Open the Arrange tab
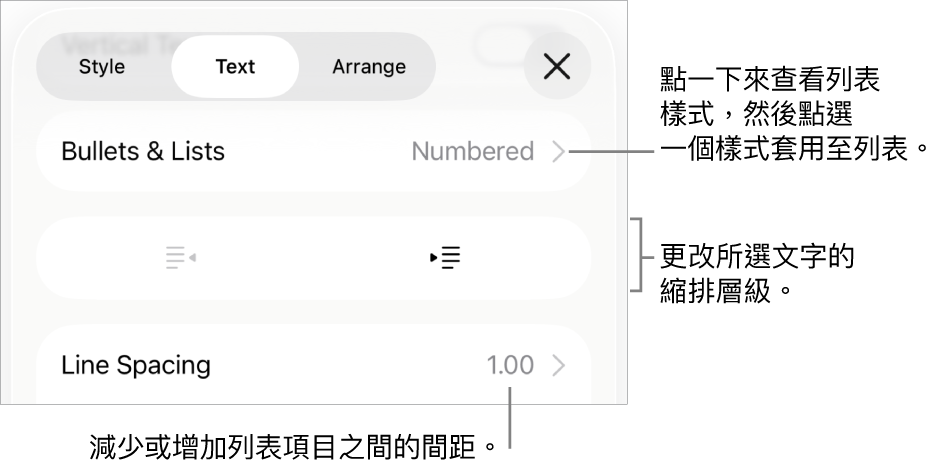 point(369,67)
